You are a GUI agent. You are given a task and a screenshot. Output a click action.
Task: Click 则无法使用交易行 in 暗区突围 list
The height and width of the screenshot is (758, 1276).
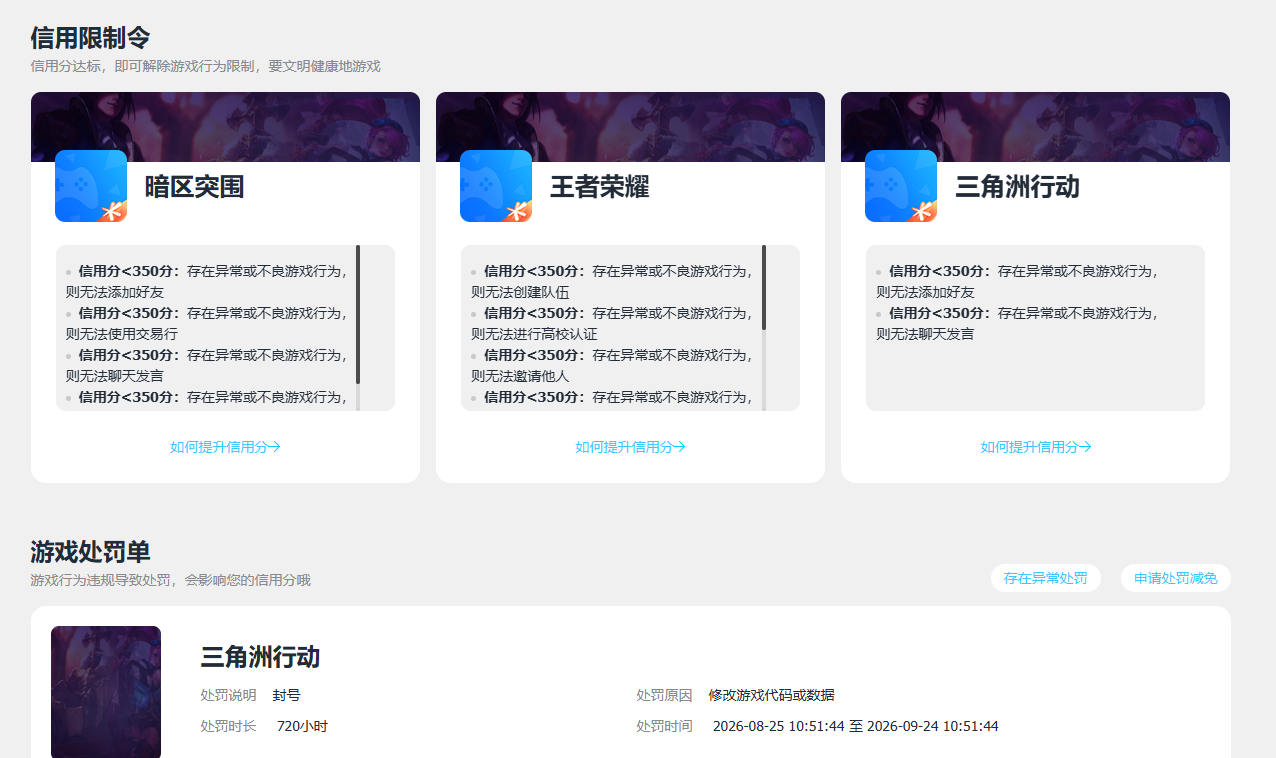pos(122,334)
